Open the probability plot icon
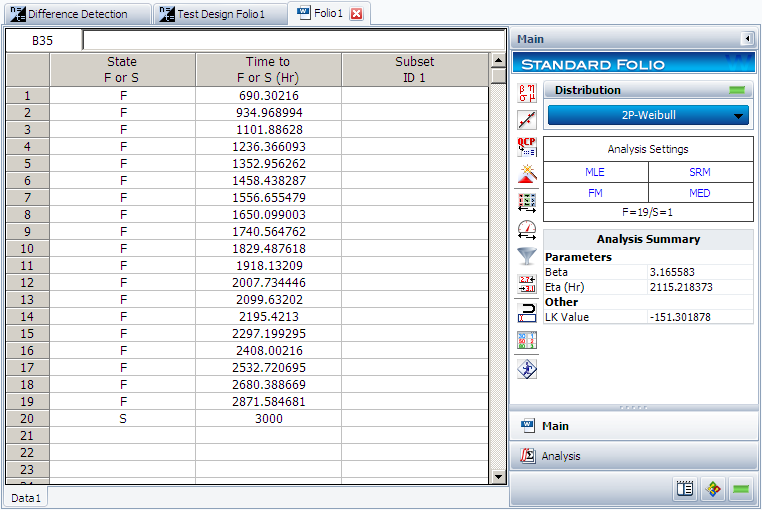This screenshot has width=762, height=510. coord(526,120)
